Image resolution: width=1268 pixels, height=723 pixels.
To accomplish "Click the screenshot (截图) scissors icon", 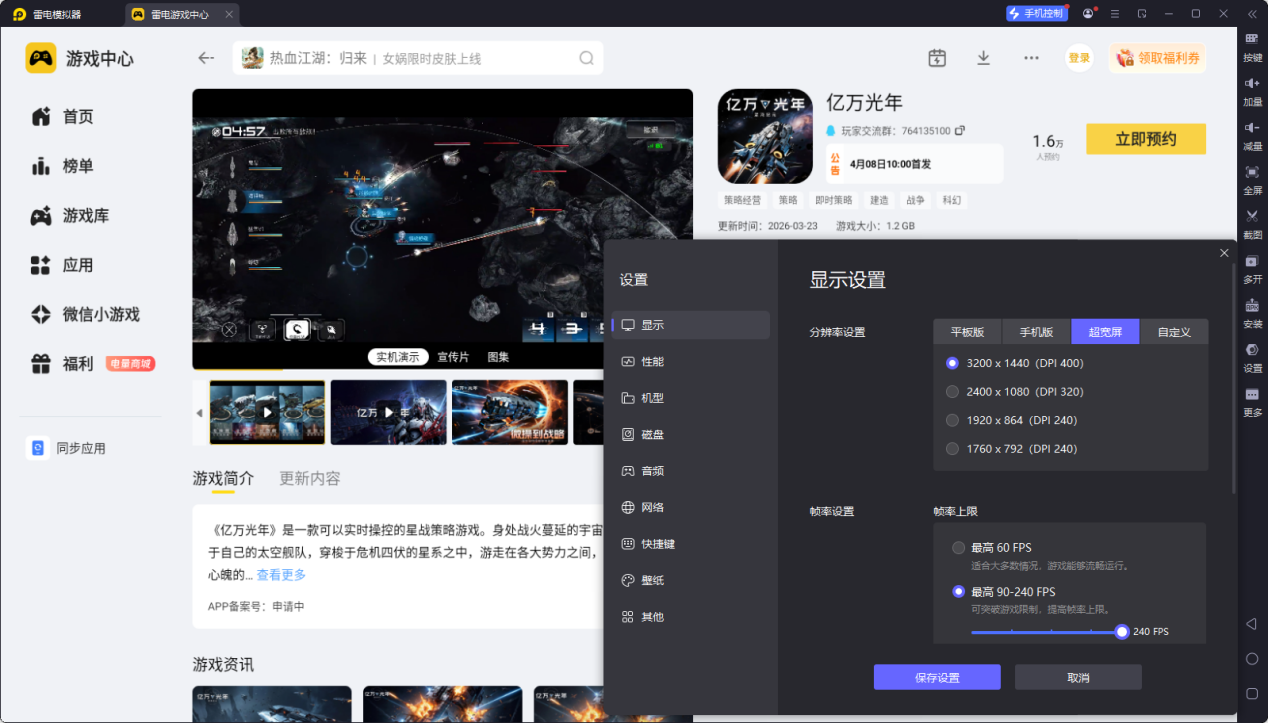I will [1252, 216].
